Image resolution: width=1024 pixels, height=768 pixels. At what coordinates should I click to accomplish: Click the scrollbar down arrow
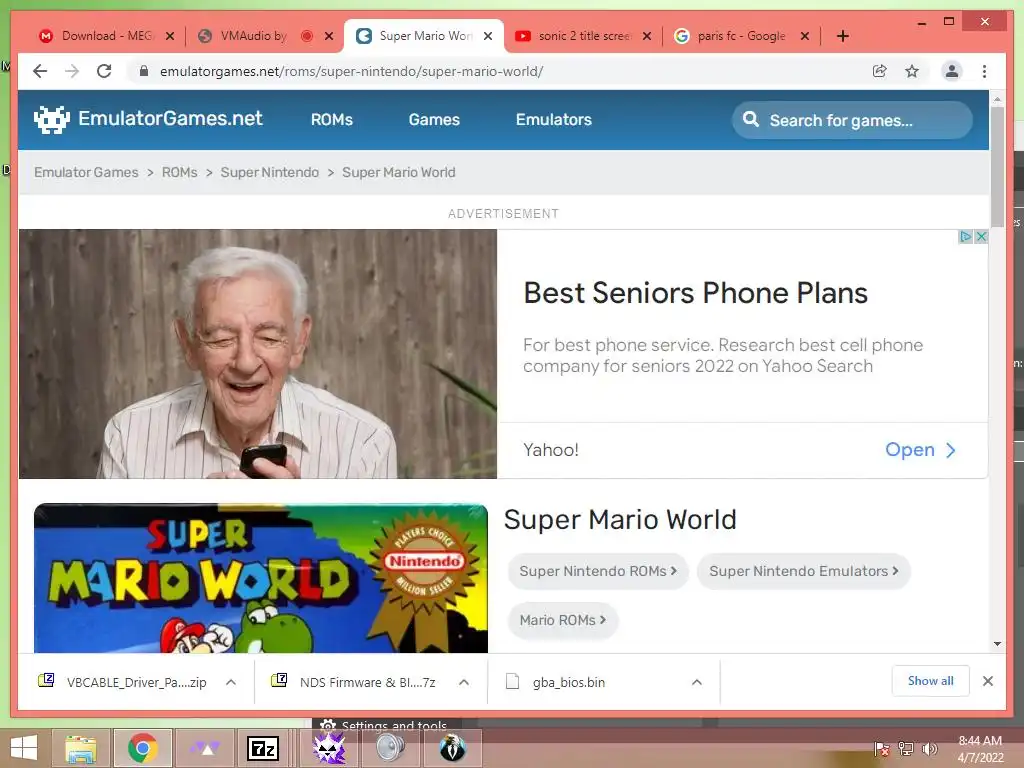997,644
